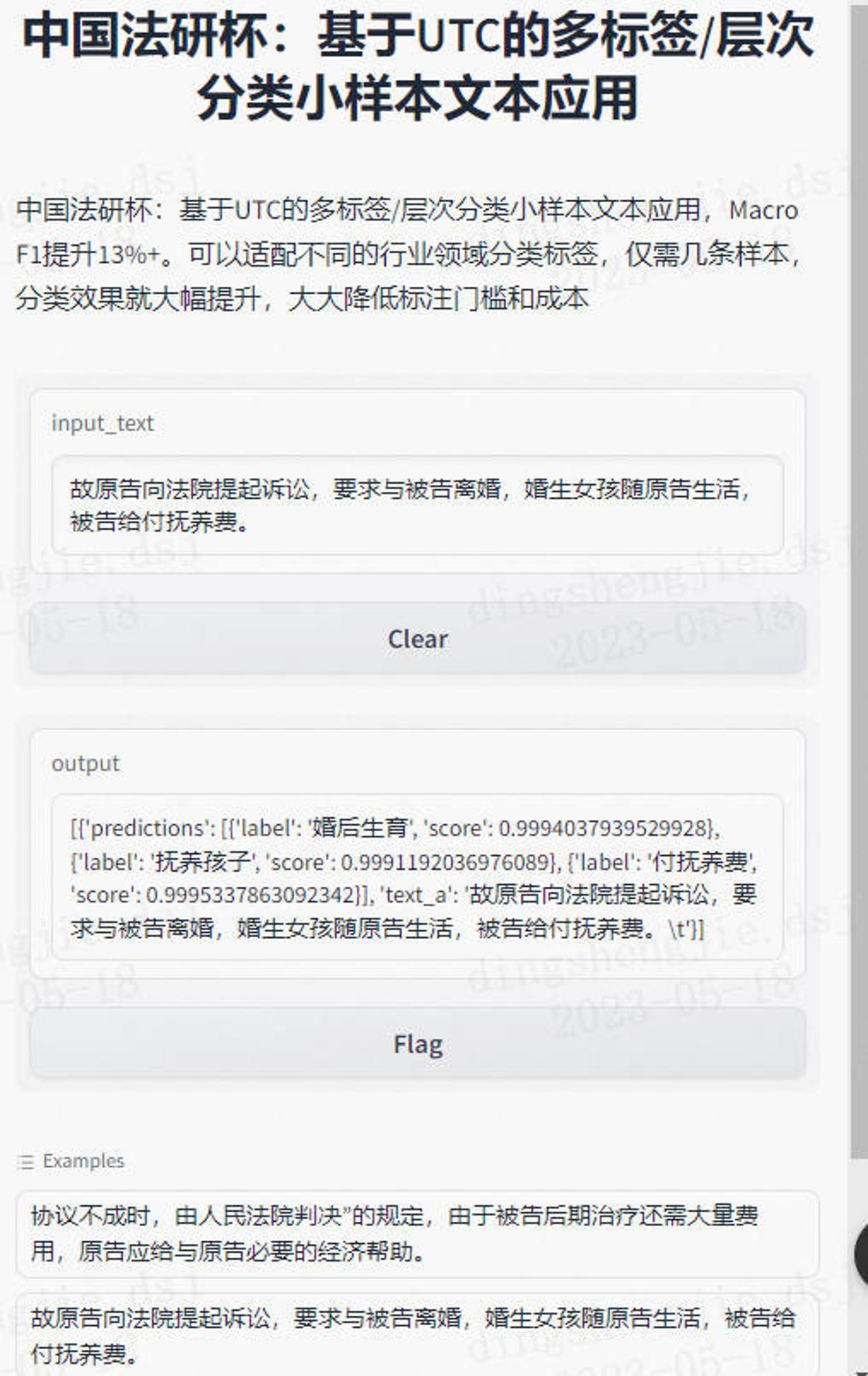Click the vertical scrollbar thumb

point(859,578)
